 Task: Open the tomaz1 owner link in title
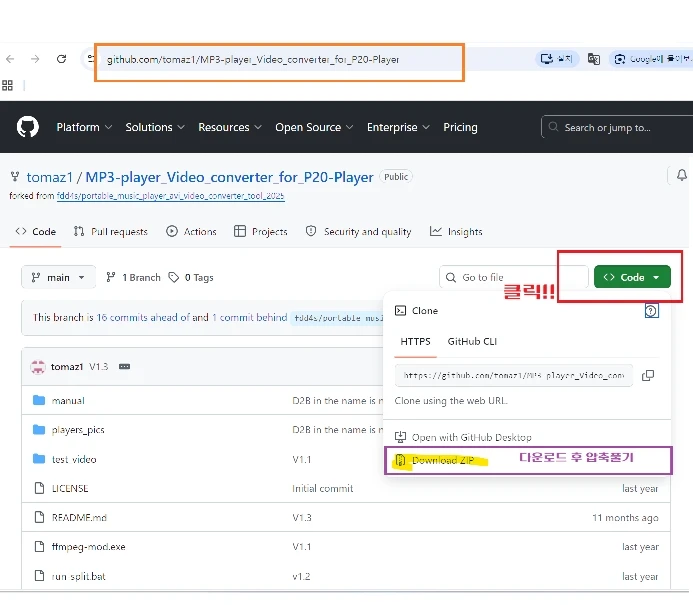click(x=50, y=177)
